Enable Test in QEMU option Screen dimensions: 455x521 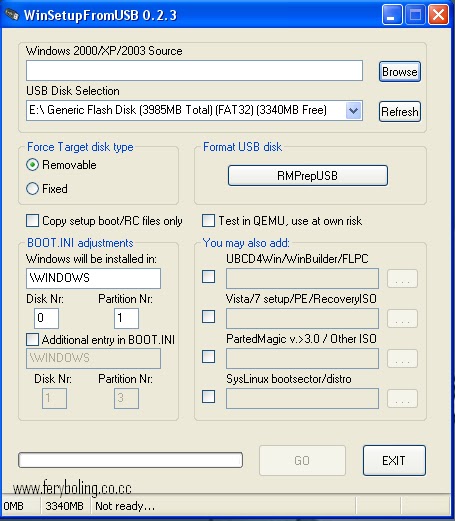coord(208,221)
